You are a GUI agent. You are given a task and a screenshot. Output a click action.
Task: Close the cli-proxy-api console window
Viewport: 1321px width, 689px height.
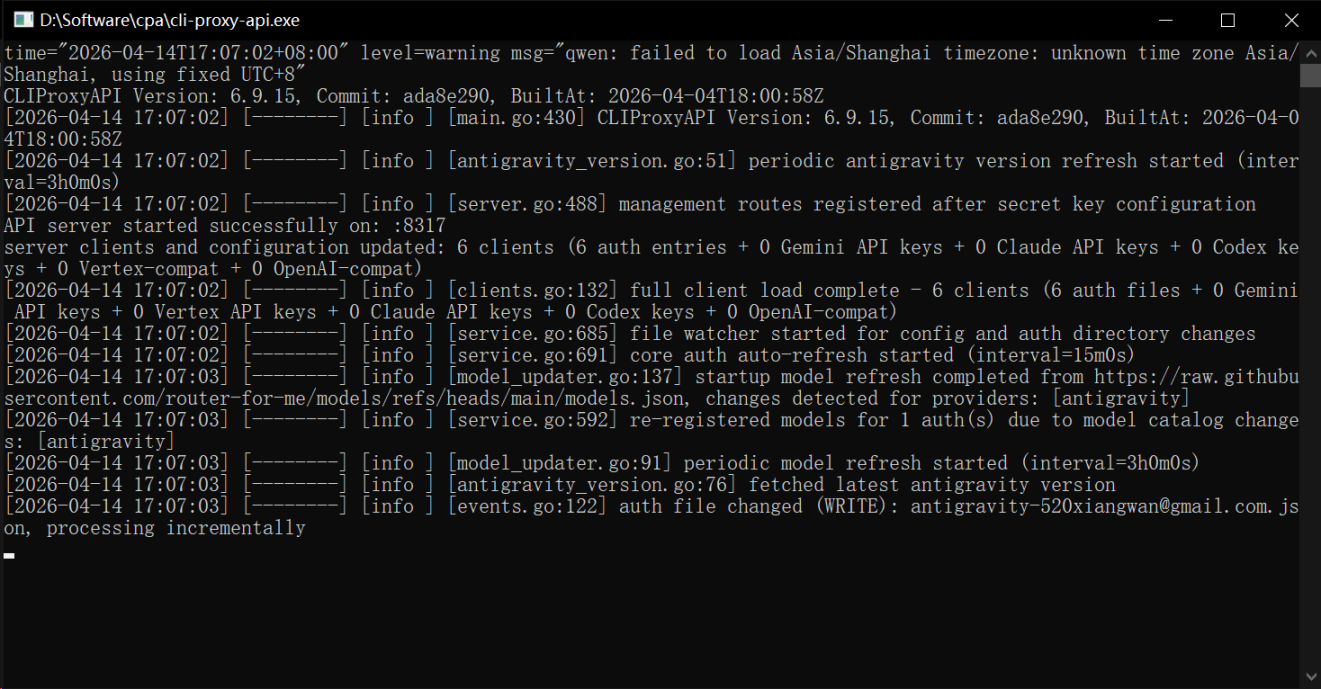point(1290,20)
